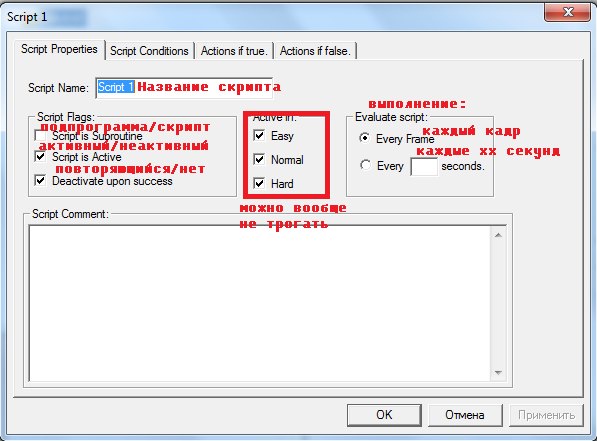Uncheck the Hard difficulty checkbox

tap(259, 183)
